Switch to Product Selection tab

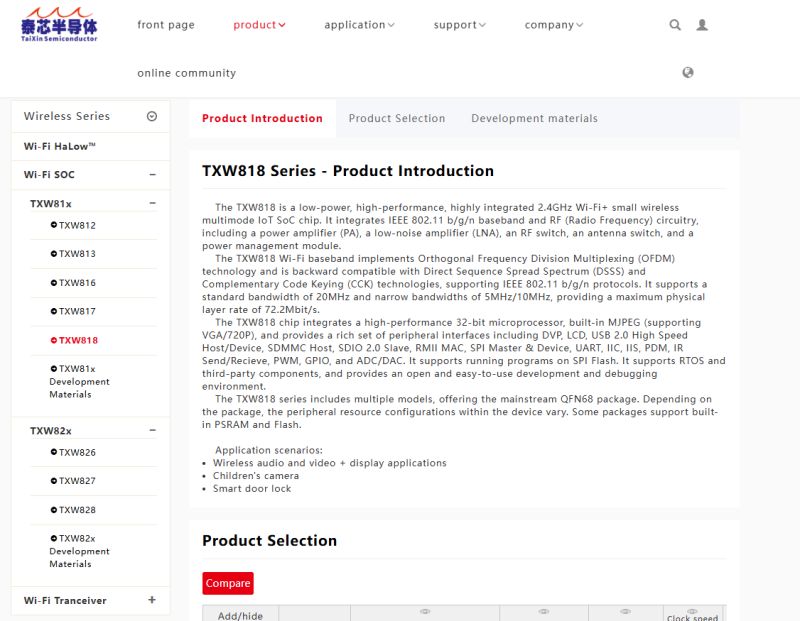tap(397, 118)
